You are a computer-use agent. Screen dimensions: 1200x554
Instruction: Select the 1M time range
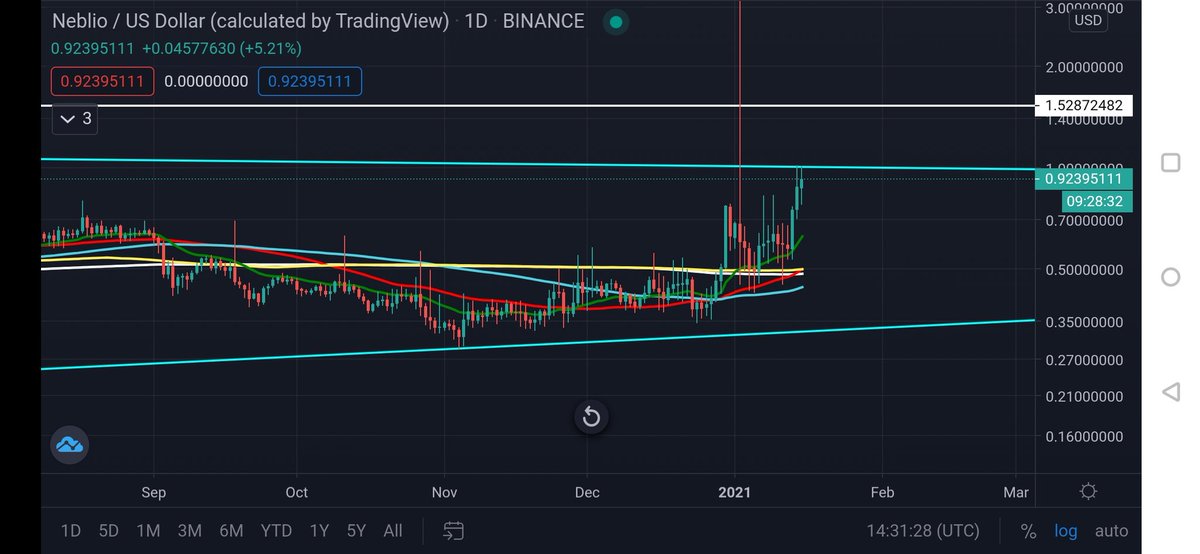click(148, 531)
